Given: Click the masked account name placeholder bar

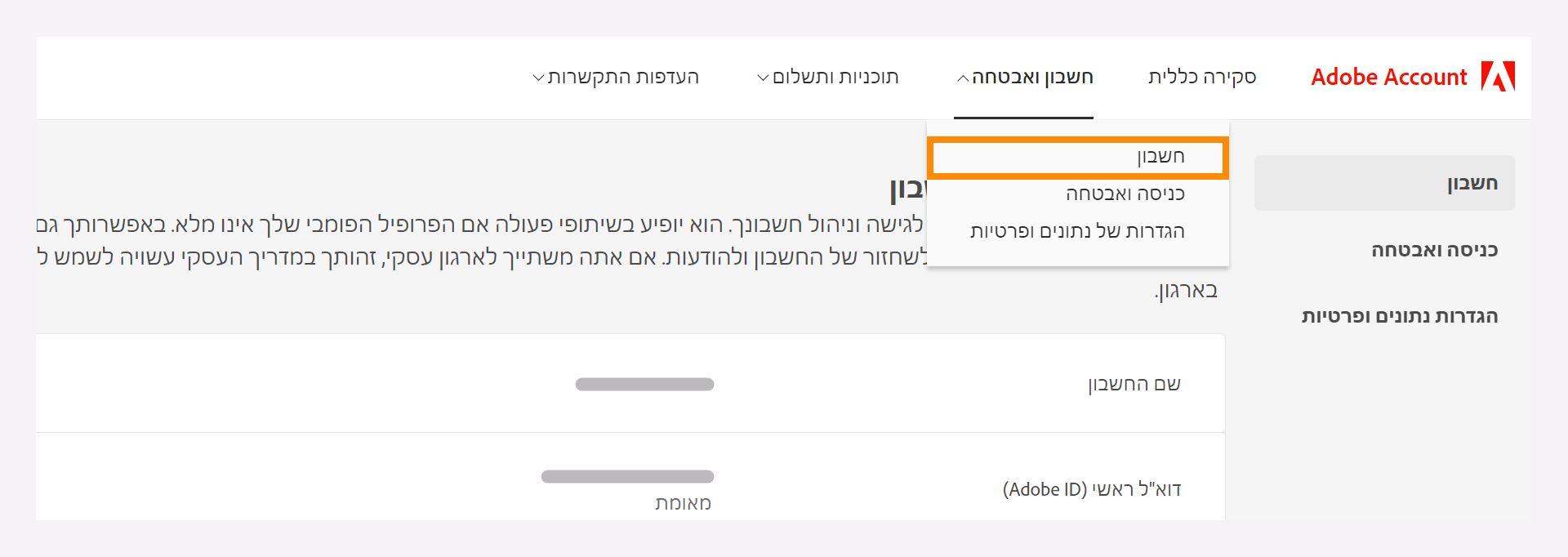Looking at the screenshot, I should click(644, 382).
